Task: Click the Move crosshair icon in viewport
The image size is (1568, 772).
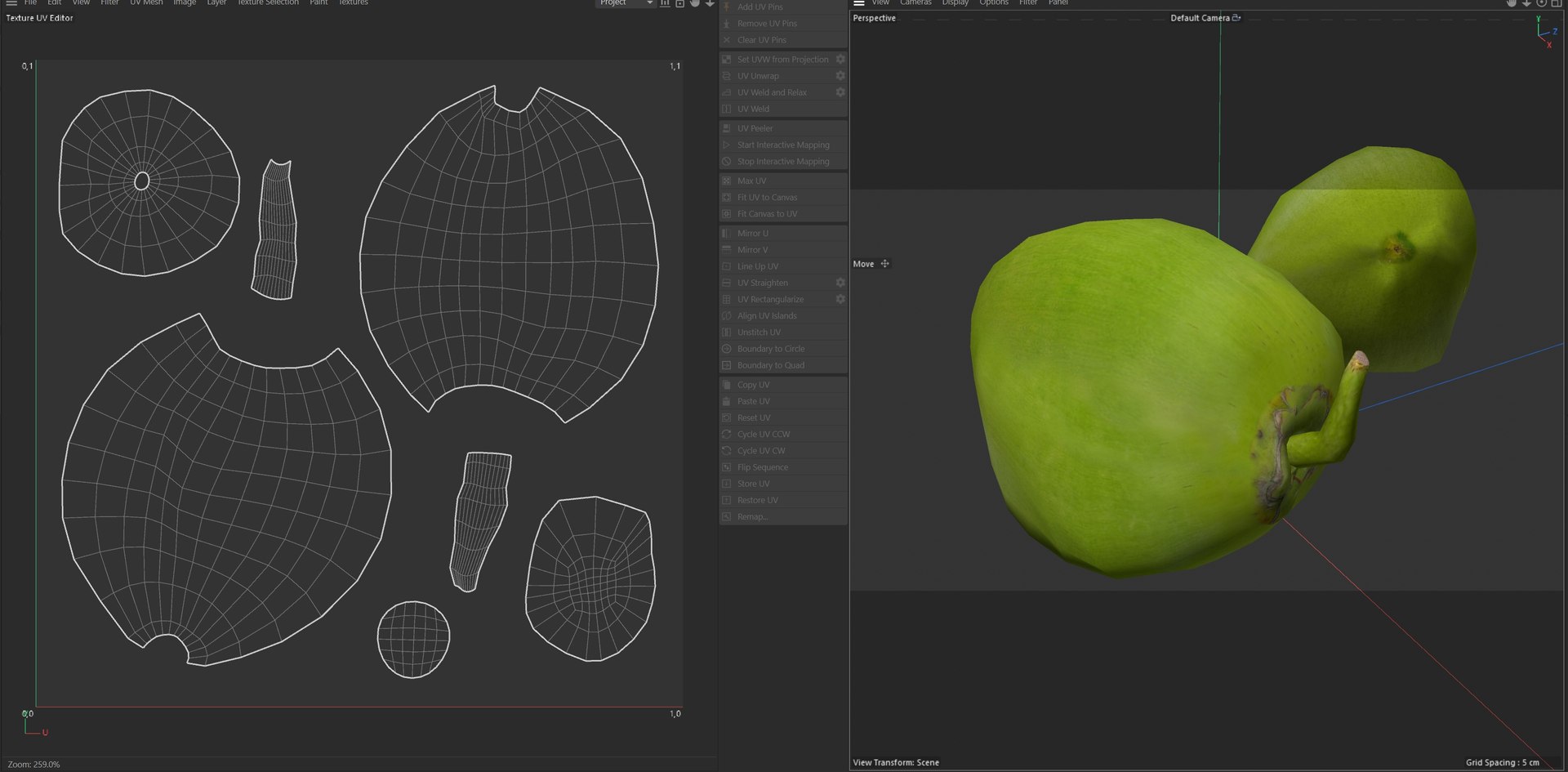Action: tap(884, 264)
